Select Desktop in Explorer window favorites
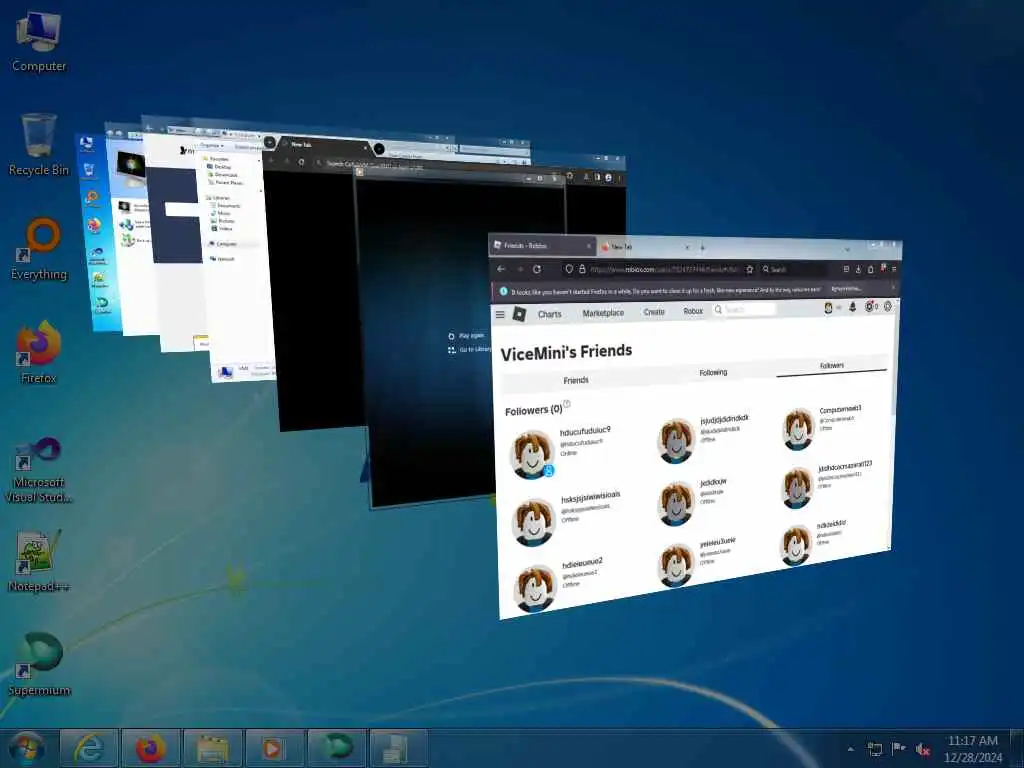1024x768 pixels. point(219,167)
